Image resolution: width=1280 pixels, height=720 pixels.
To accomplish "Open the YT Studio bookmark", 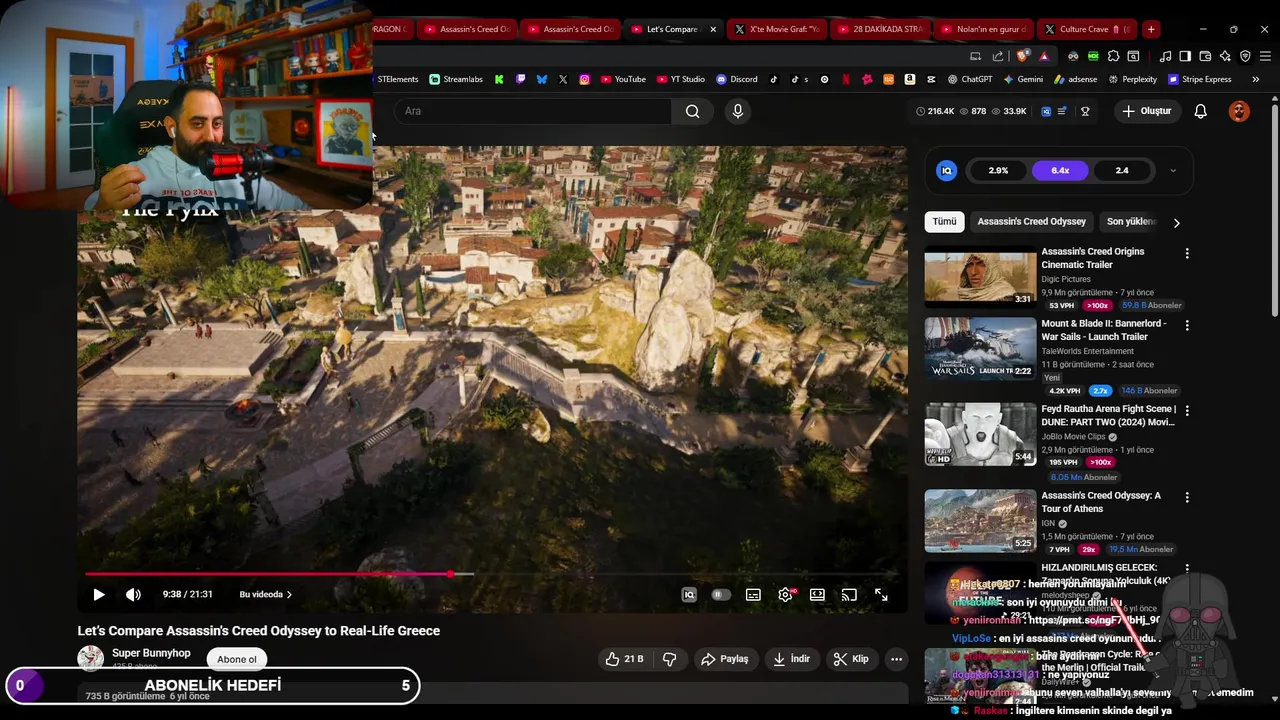I will [x=681, y=79].
